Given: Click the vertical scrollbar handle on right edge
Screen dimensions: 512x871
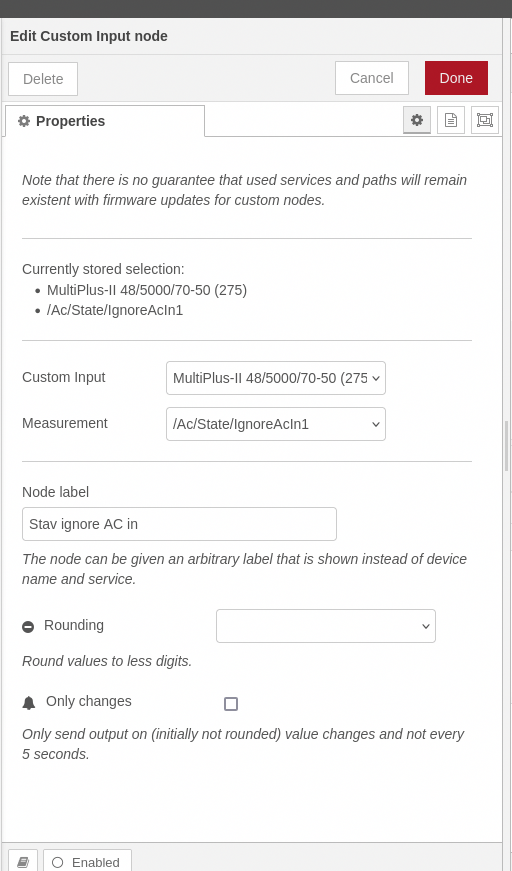Looking at the screenshot, I should click(x=506, y=445).
